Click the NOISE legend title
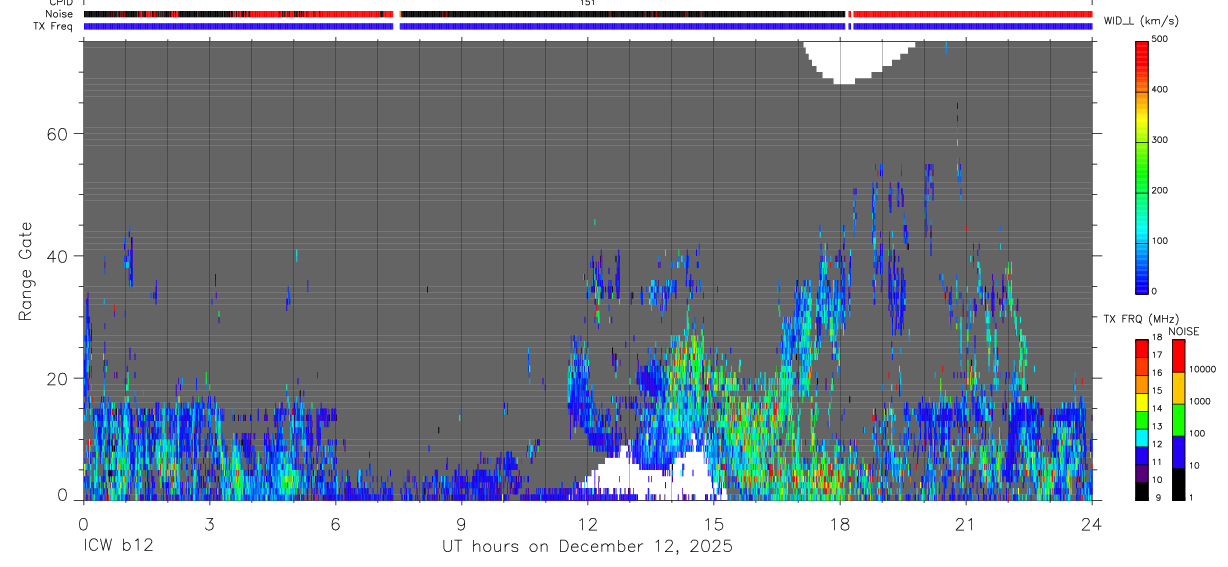 coord(1184,331)
